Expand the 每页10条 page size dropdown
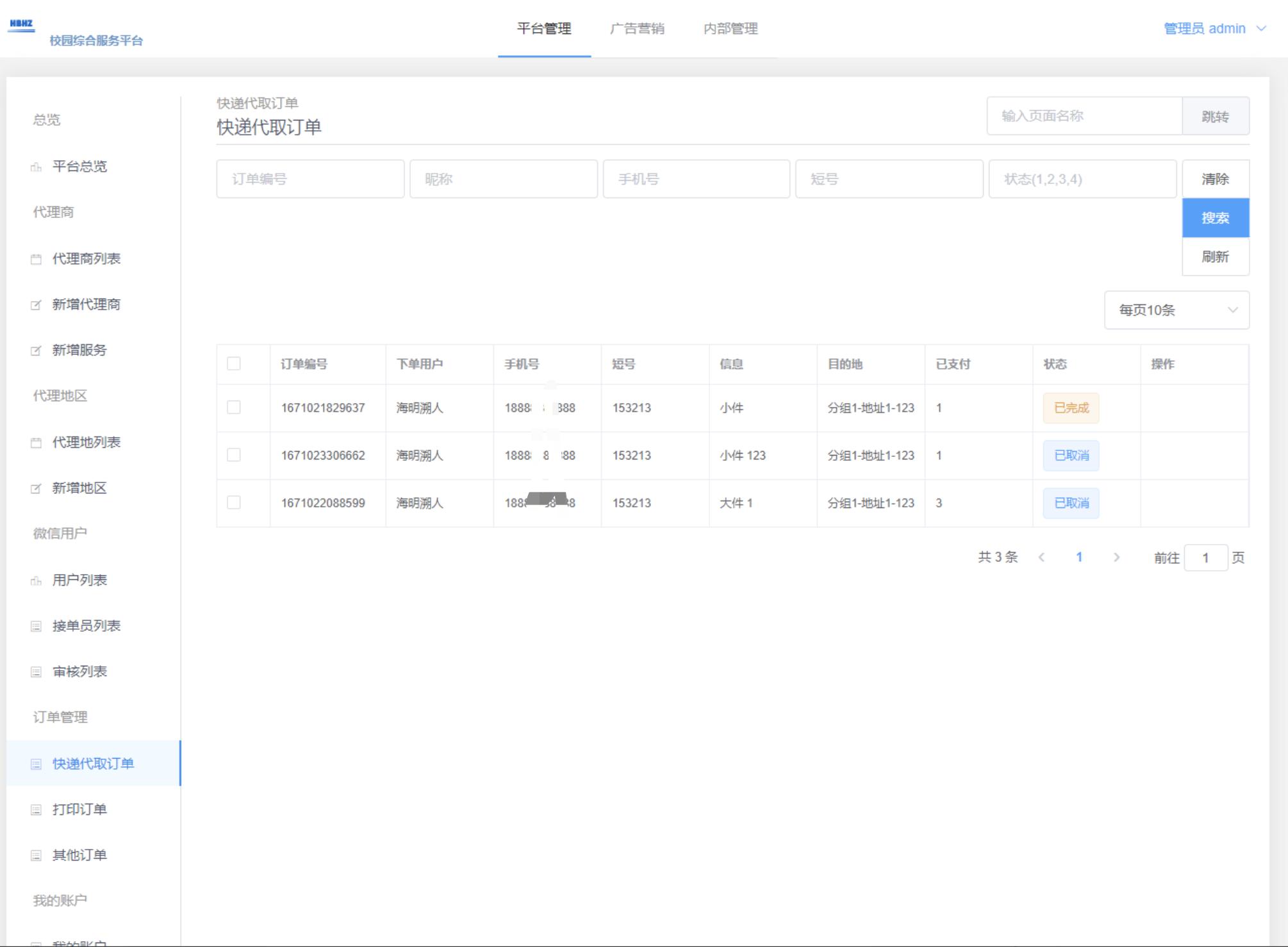 1177,310
